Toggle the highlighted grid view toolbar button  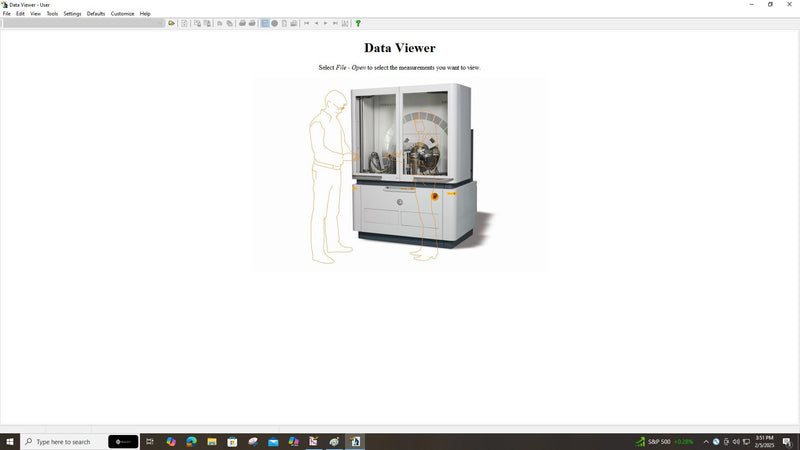pyautogui.click(x=265, y=23)
